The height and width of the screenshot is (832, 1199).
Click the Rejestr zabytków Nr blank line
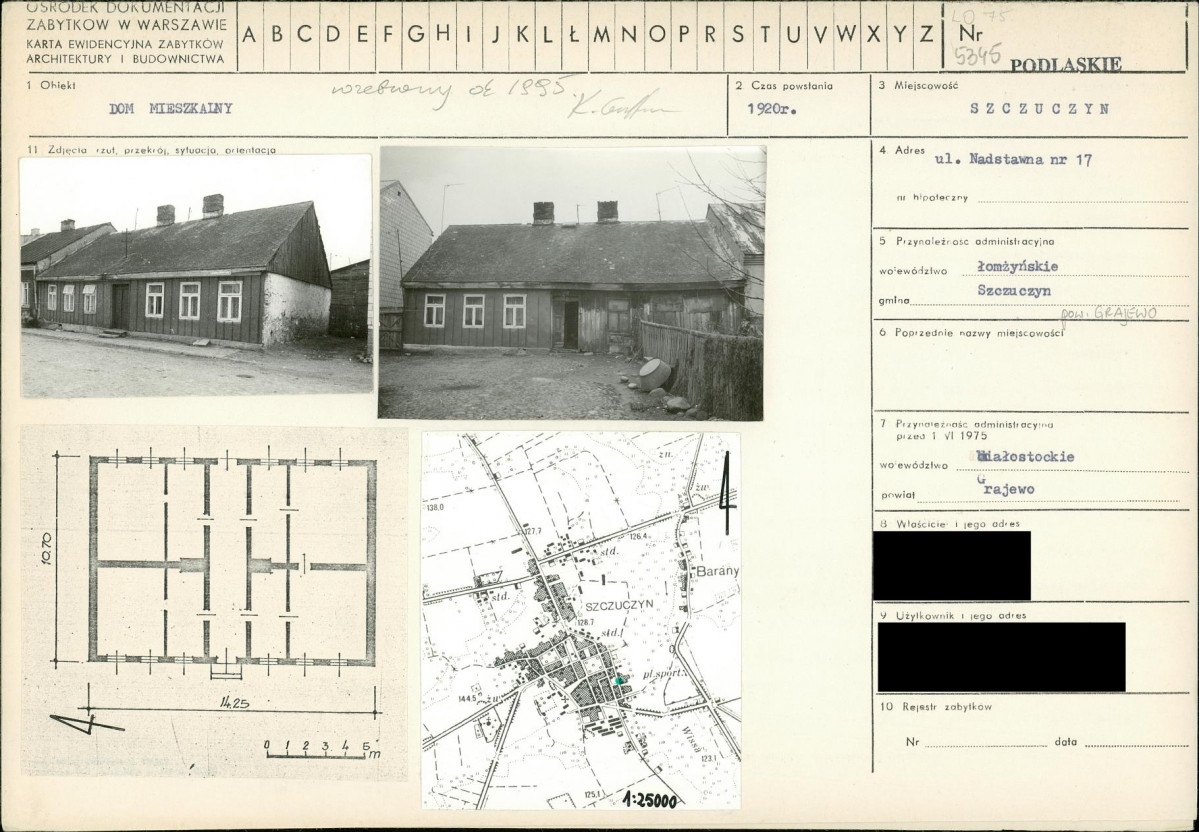(984, 742)
